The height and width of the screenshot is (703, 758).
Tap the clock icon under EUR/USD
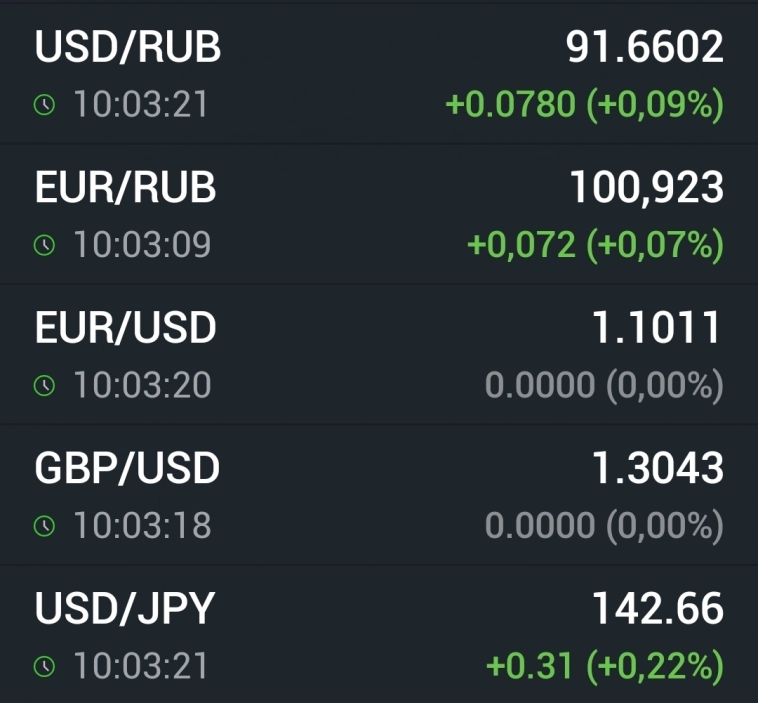point(45,385)
